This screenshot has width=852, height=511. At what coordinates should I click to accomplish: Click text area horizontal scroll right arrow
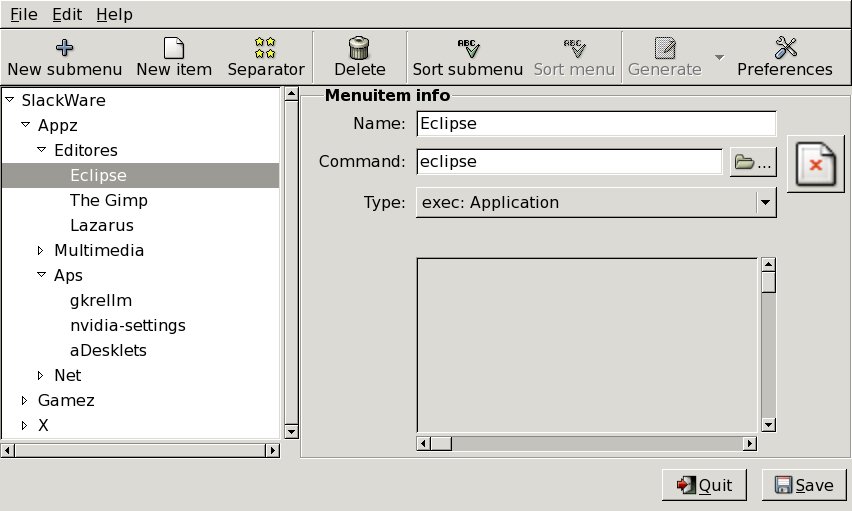[x=750, y=444]
